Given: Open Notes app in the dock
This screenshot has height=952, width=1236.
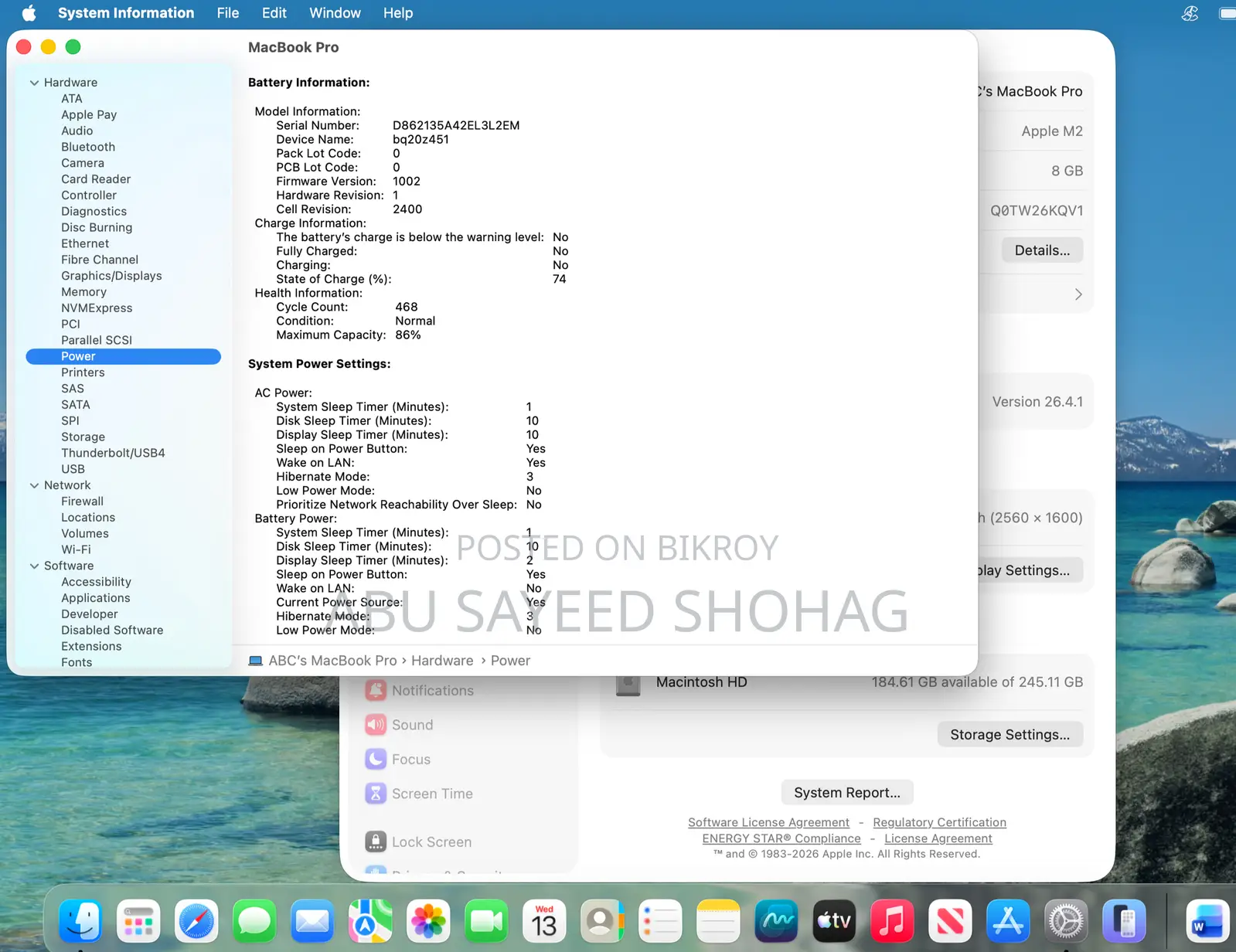Looking at the screenshot, I should click(718, 921).
